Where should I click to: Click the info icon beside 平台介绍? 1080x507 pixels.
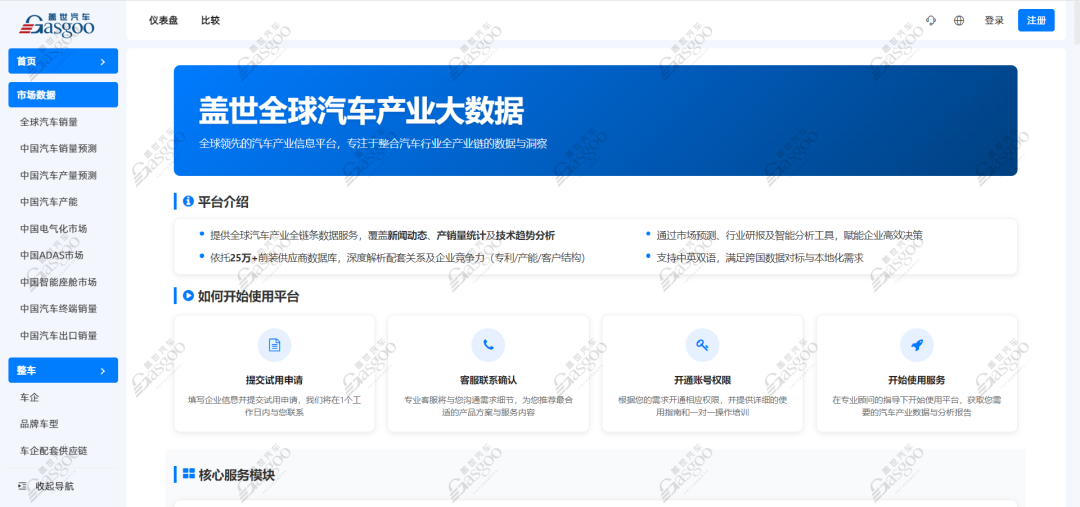tap(188, 201)
